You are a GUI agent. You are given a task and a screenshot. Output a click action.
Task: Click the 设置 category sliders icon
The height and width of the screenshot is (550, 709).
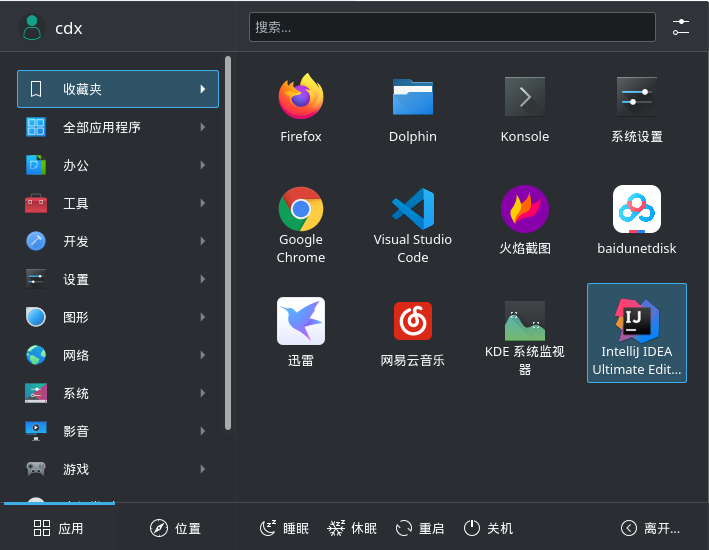tap(36, 279)
